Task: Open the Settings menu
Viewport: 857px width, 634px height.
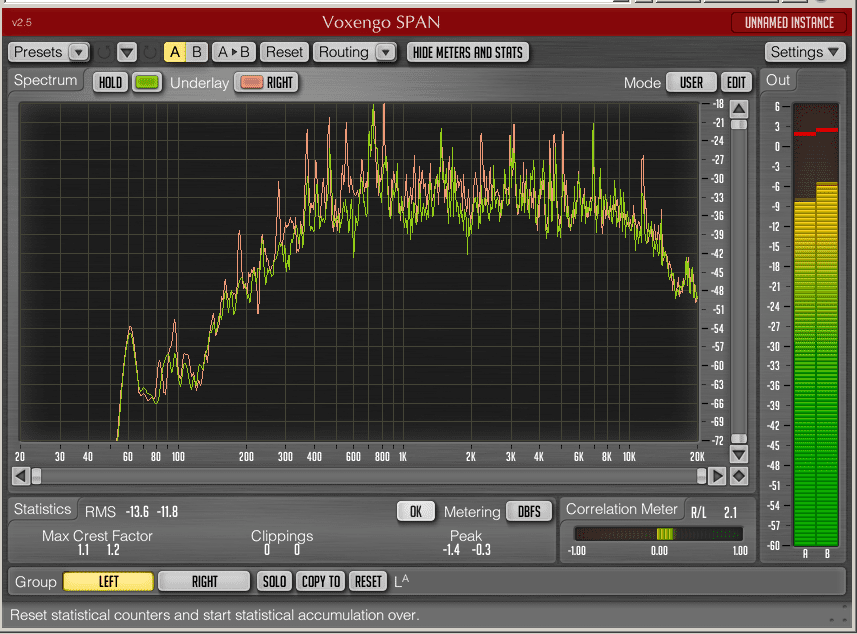Action: pos(805,52)
